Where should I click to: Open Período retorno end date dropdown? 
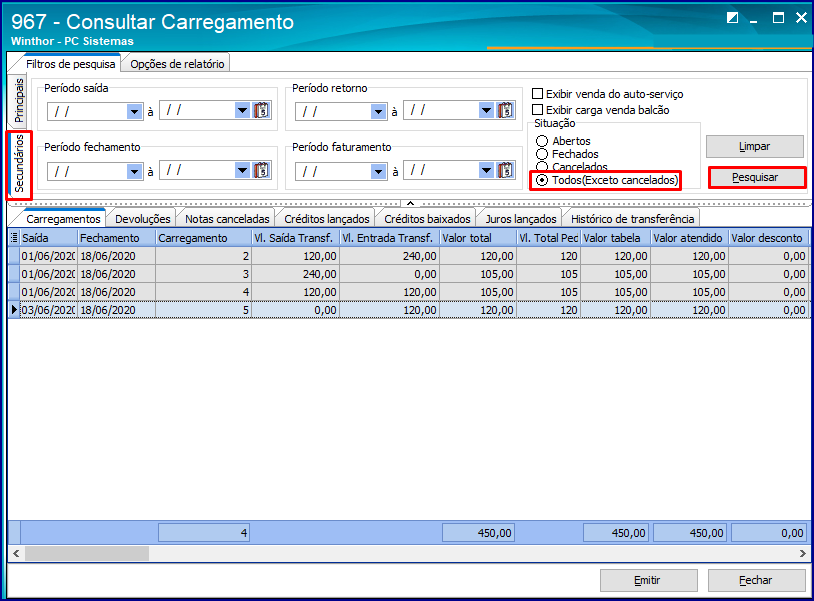click(x=486, y=110)
